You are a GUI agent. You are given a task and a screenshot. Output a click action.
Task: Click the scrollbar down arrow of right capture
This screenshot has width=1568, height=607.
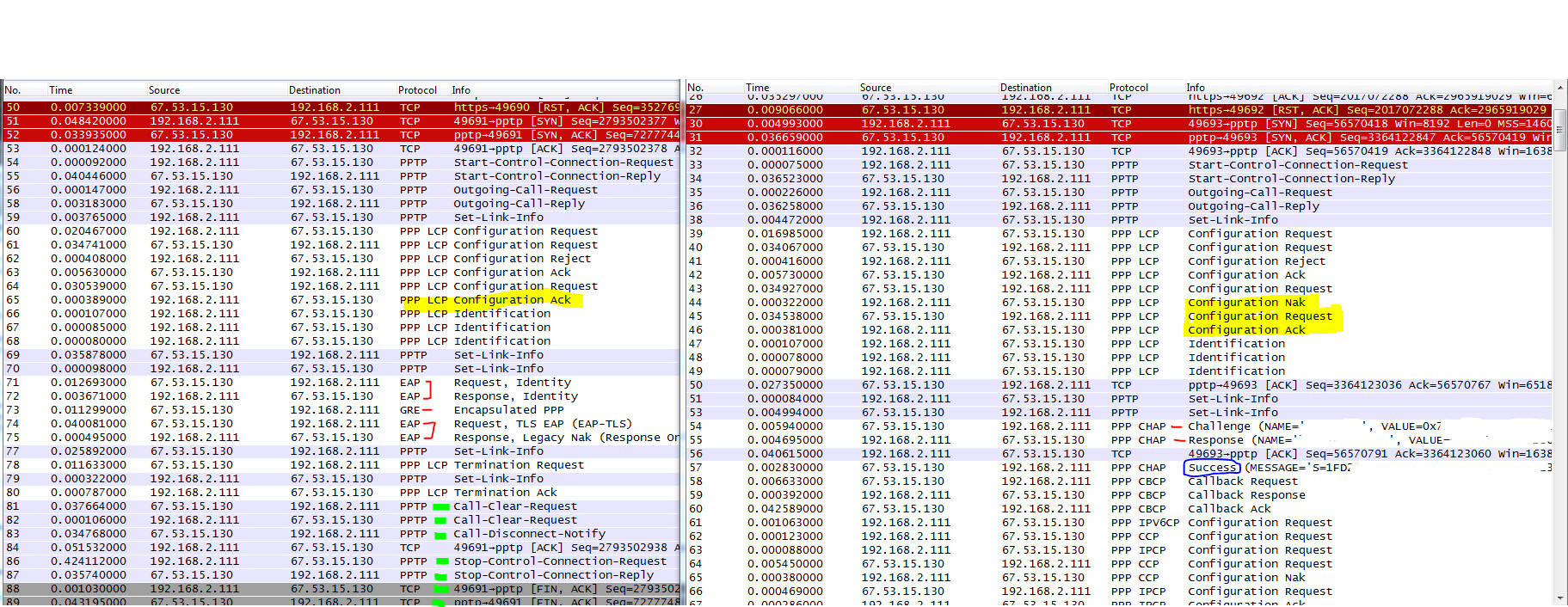1559,598
